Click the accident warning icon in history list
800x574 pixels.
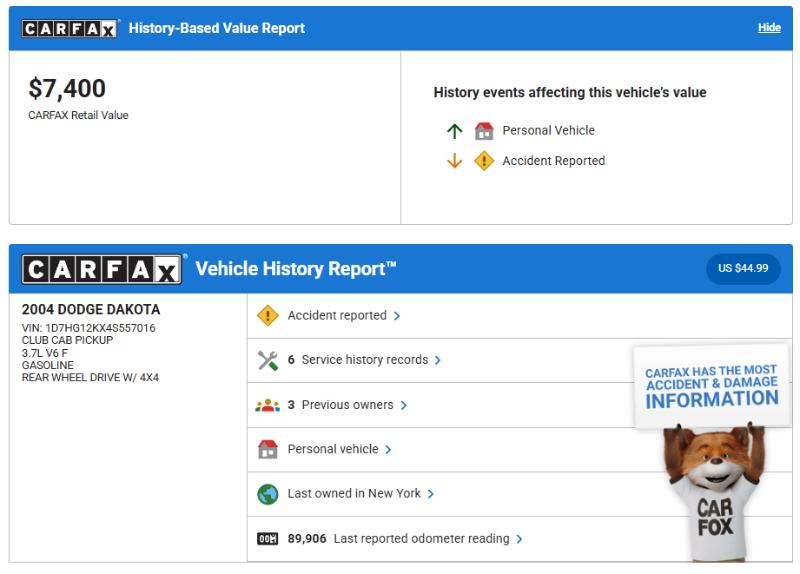pos(267,316)
